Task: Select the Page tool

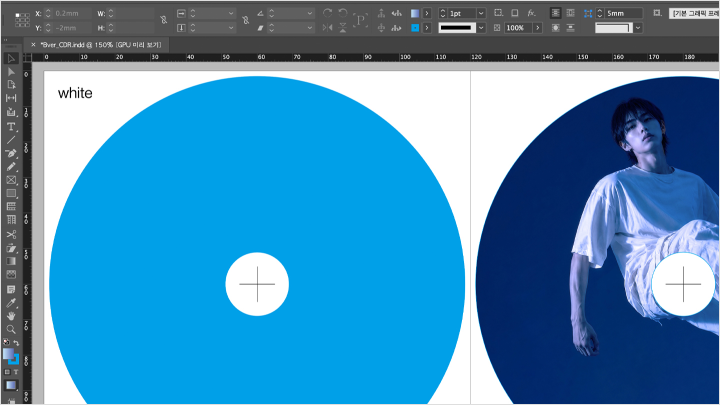Action: coord(11,85)
